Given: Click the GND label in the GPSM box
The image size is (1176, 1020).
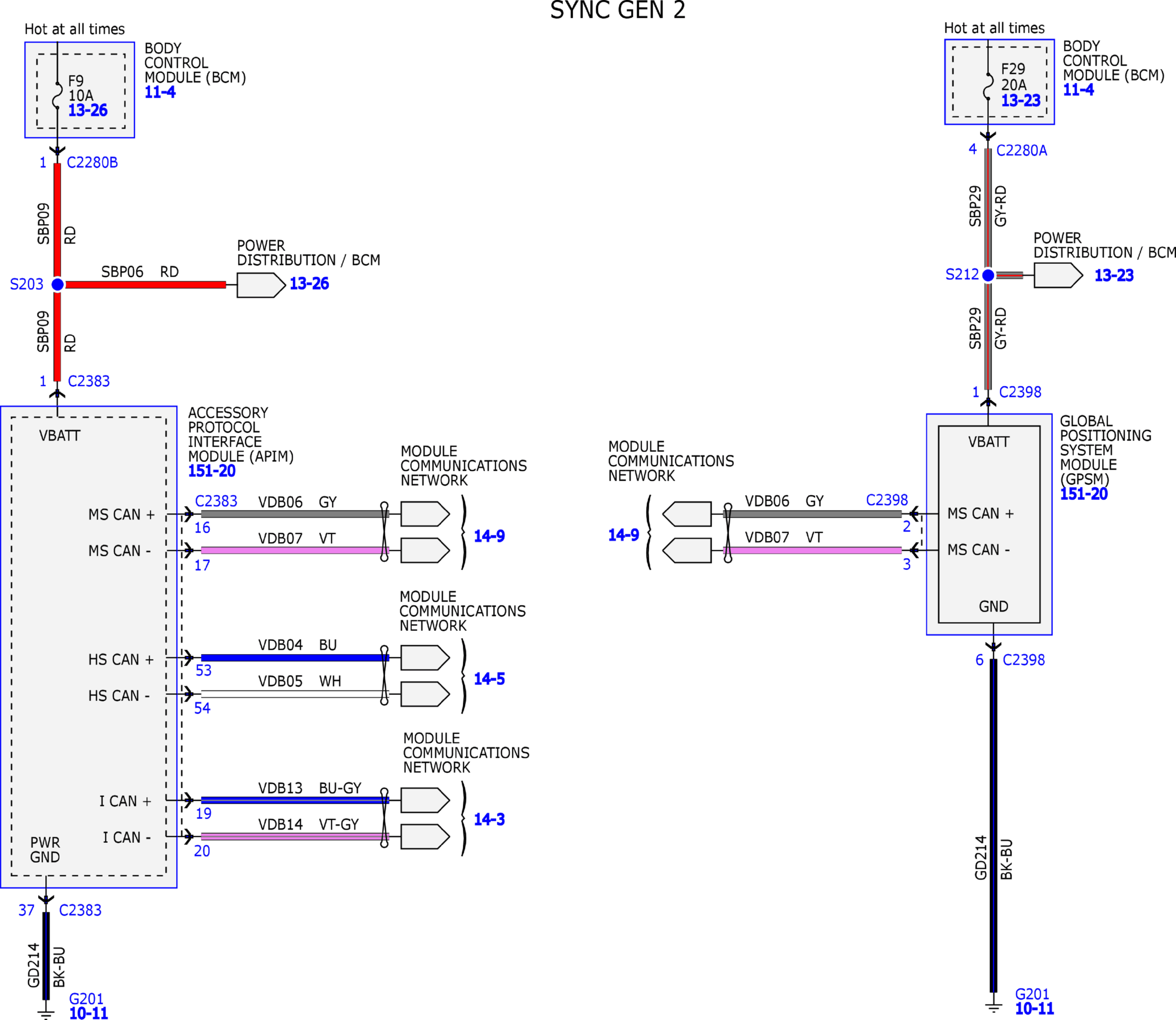Looking at the screenshot, I should coord(993,607).
